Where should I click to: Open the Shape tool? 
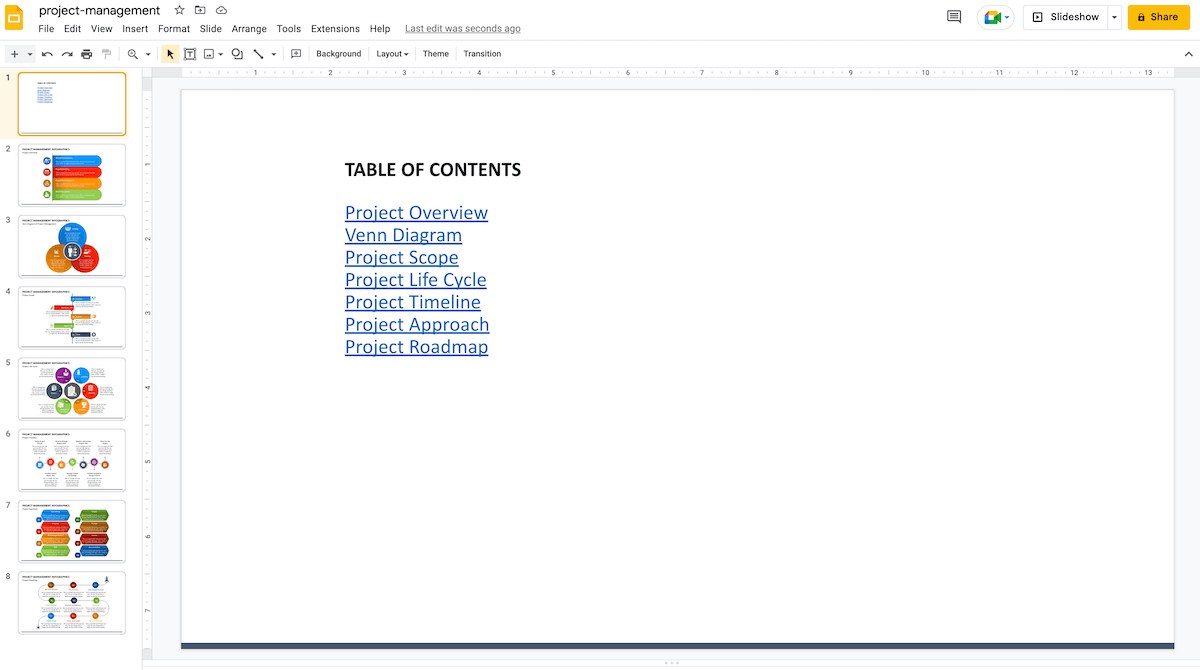[237, 54]
